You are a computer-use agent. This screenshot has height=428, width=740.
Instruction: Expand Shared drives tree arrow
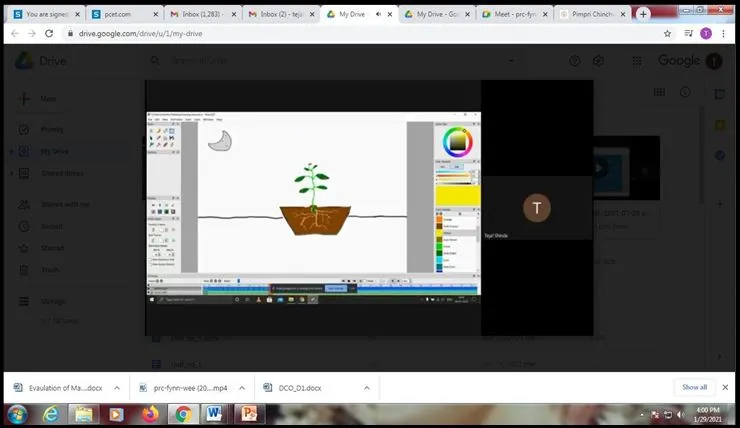(11, 174)
